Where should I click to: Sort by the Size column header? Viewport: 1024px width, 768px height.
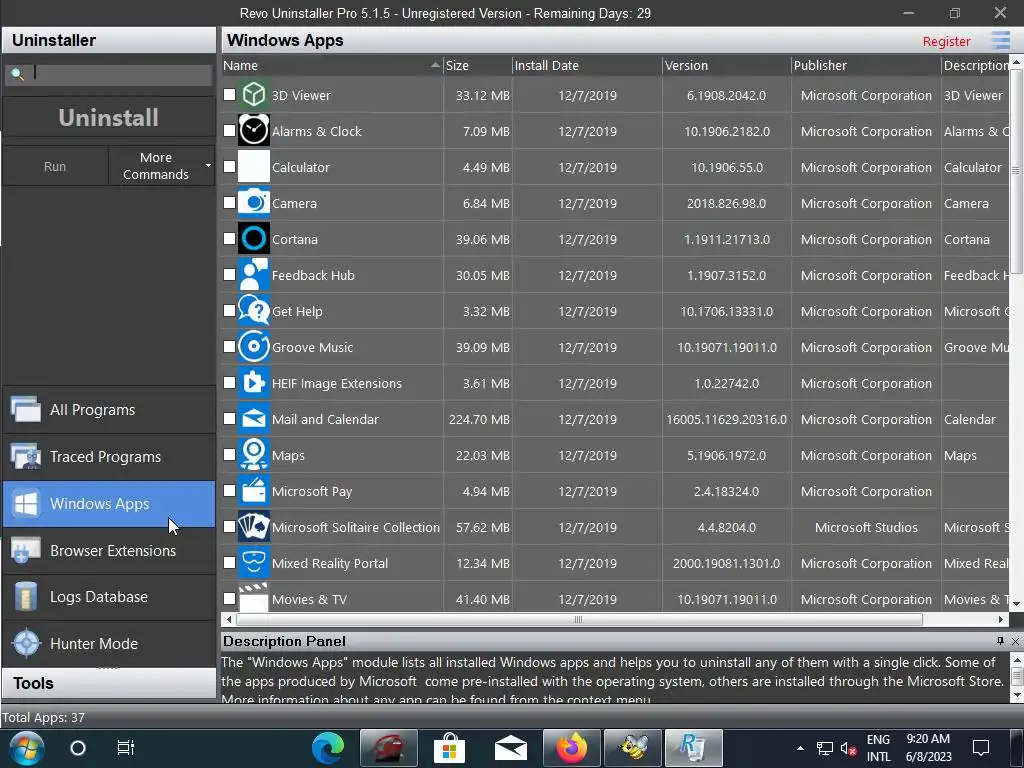point(477,65)
